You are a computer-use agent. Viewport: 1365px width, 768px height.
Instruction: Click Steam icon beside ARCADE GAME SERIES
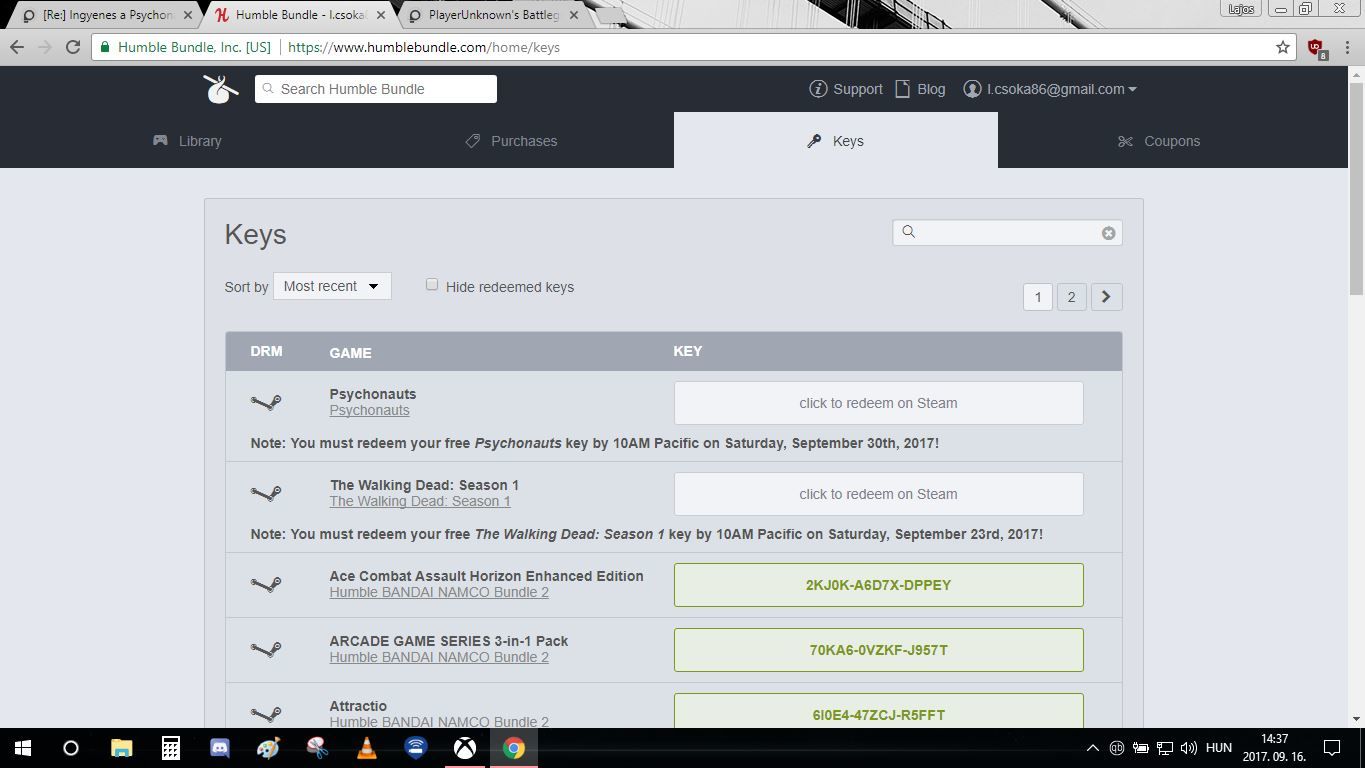coord(266,649)
